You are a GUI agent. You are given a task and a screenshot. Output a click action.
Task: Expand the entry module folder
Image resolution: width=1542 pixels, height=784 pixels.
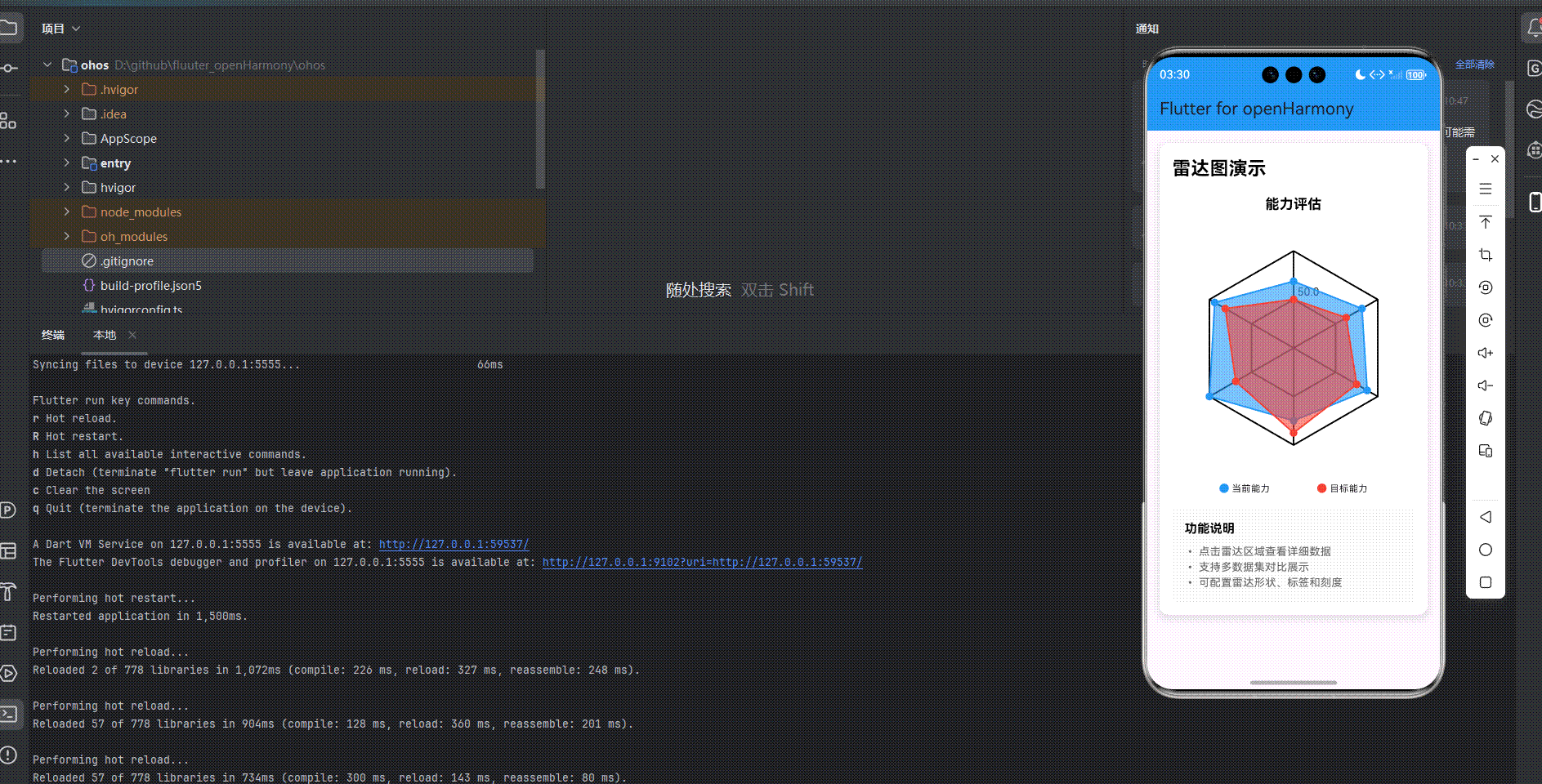[x=67, y=163]
